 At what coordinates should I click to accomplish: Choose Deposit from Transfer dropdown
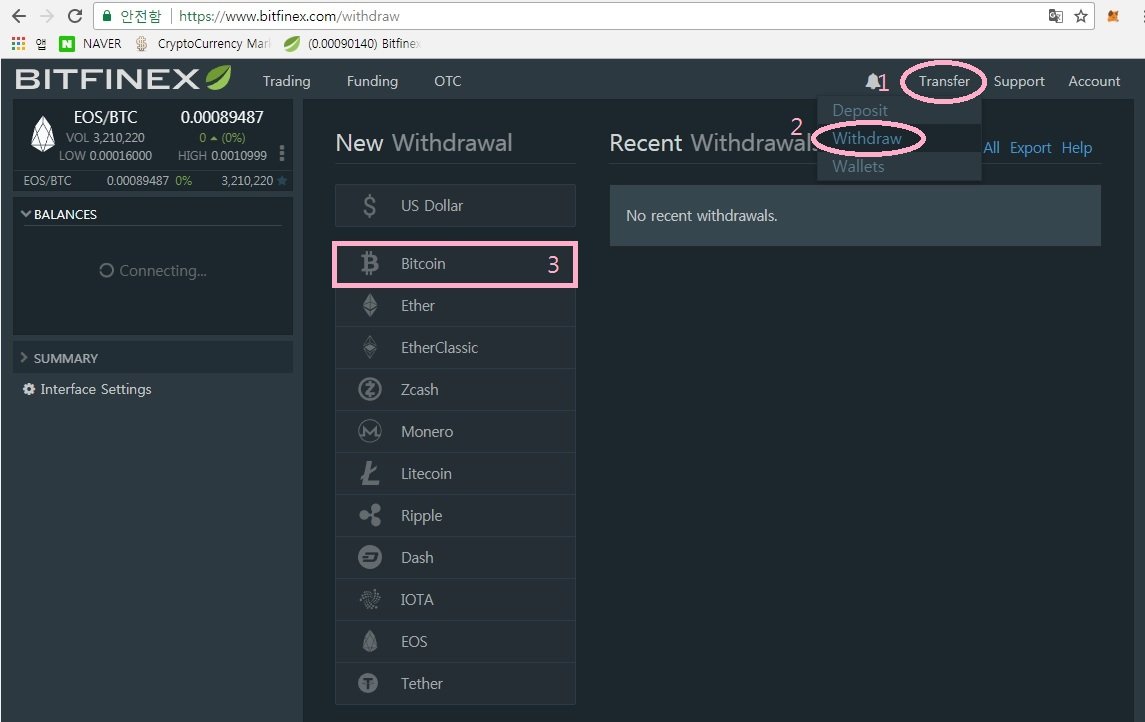coord(899,110)
